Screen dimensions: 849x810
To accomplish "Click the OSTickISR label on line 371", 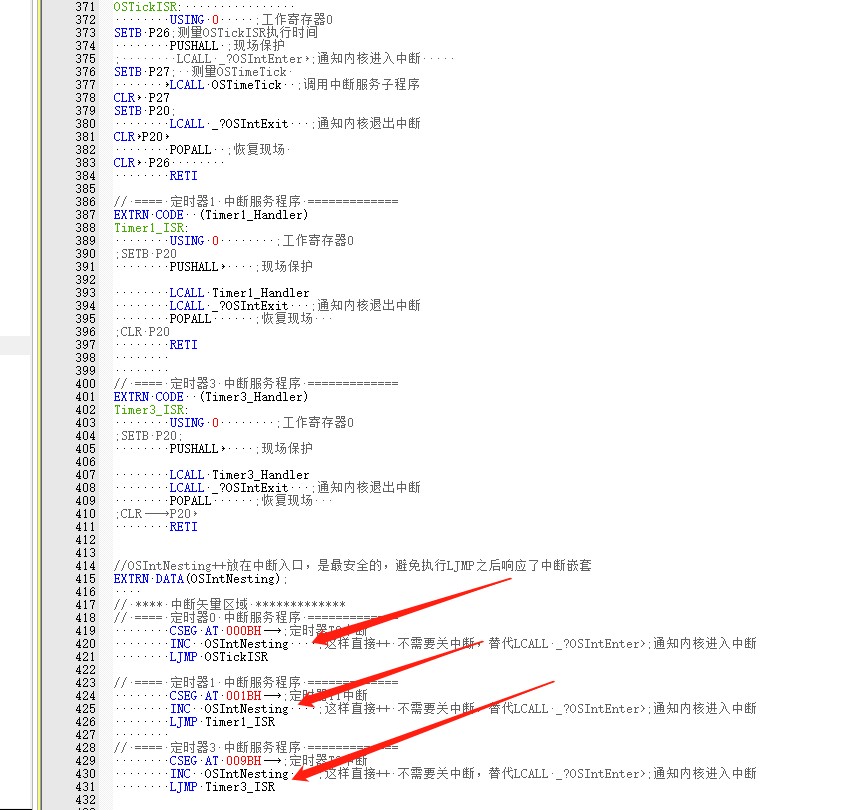I will (x=147, y=7).
